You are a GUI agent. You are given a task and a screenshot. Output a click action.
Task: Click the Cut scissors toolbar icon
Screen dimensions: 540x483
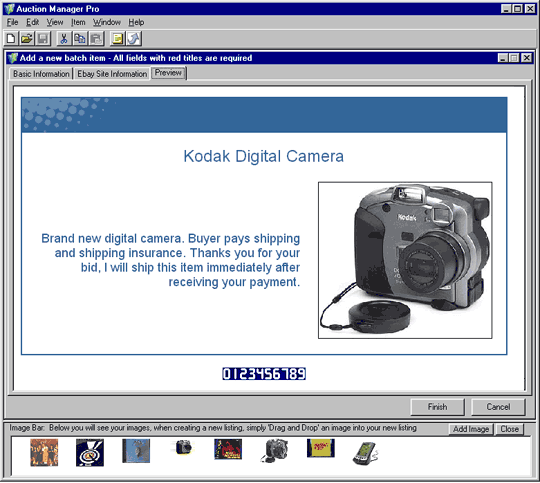pos(64,39)
